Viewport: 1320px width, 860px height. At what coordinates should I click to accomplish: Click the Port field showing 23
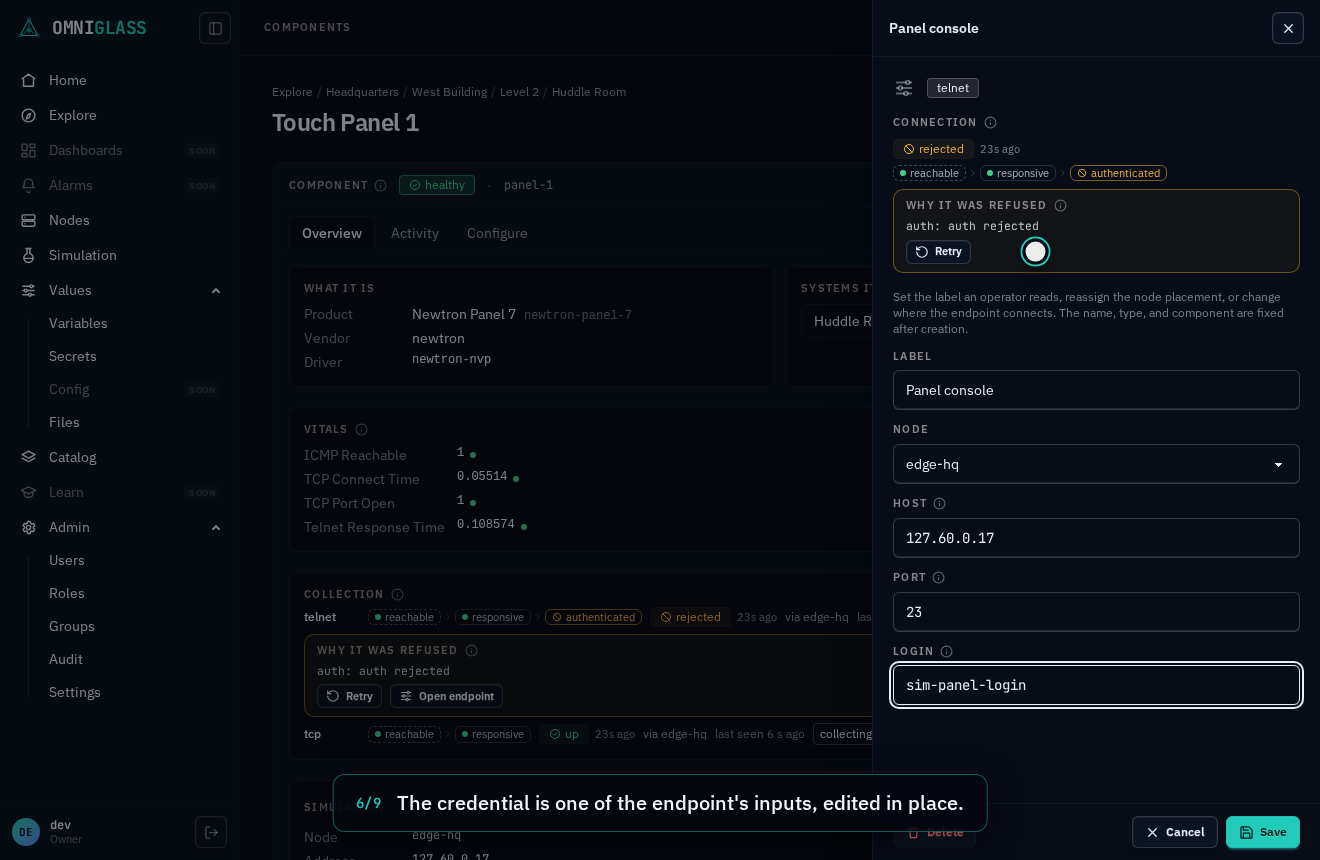1096,612
